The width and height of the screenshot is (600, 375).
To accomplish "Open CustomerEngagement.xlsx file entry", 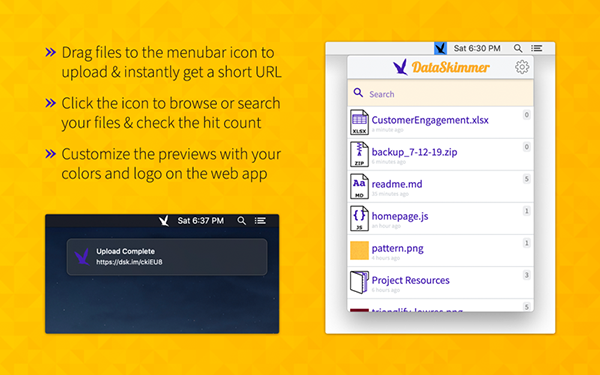I will (440, 122).
